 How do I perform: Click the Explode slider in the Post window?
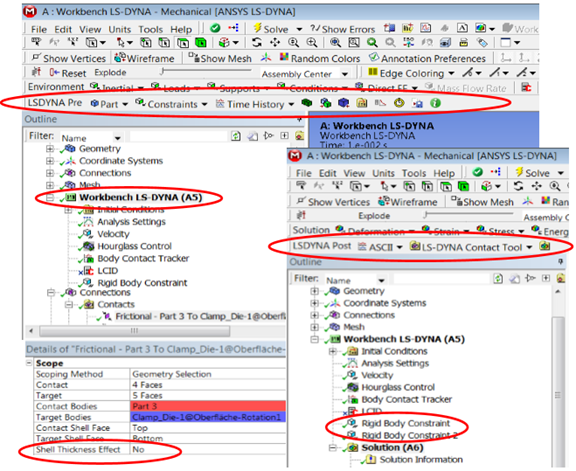469,214
